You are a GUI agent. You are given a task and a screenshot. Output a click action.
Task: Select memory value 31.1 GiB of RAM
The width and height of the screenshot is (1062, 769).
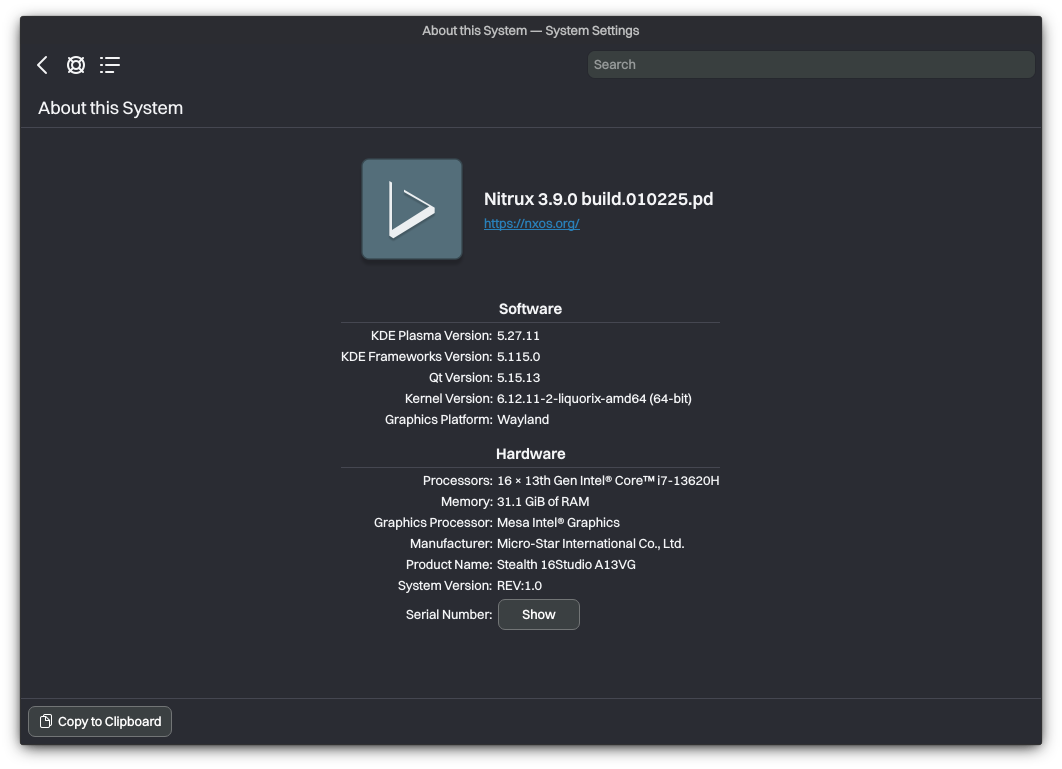click(x=543, y=502)
